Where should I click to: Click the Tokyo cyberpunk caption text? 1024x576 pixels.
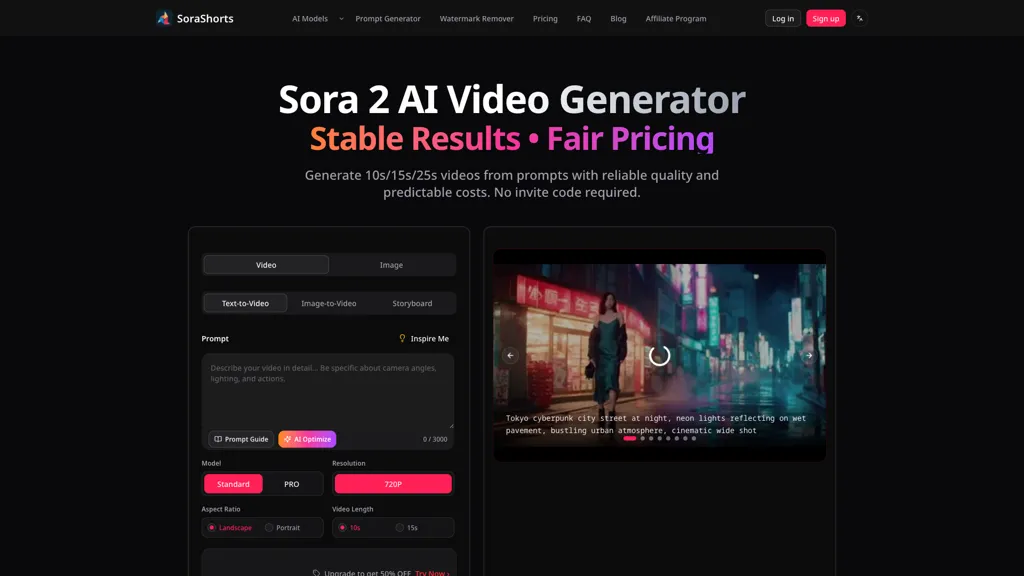pos(656,424)
